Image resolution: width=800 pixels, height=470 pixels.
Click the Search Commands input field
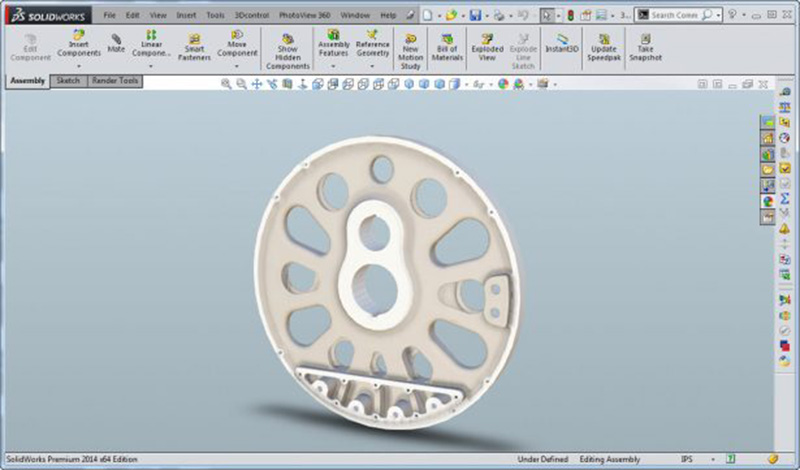click(678, 16)
